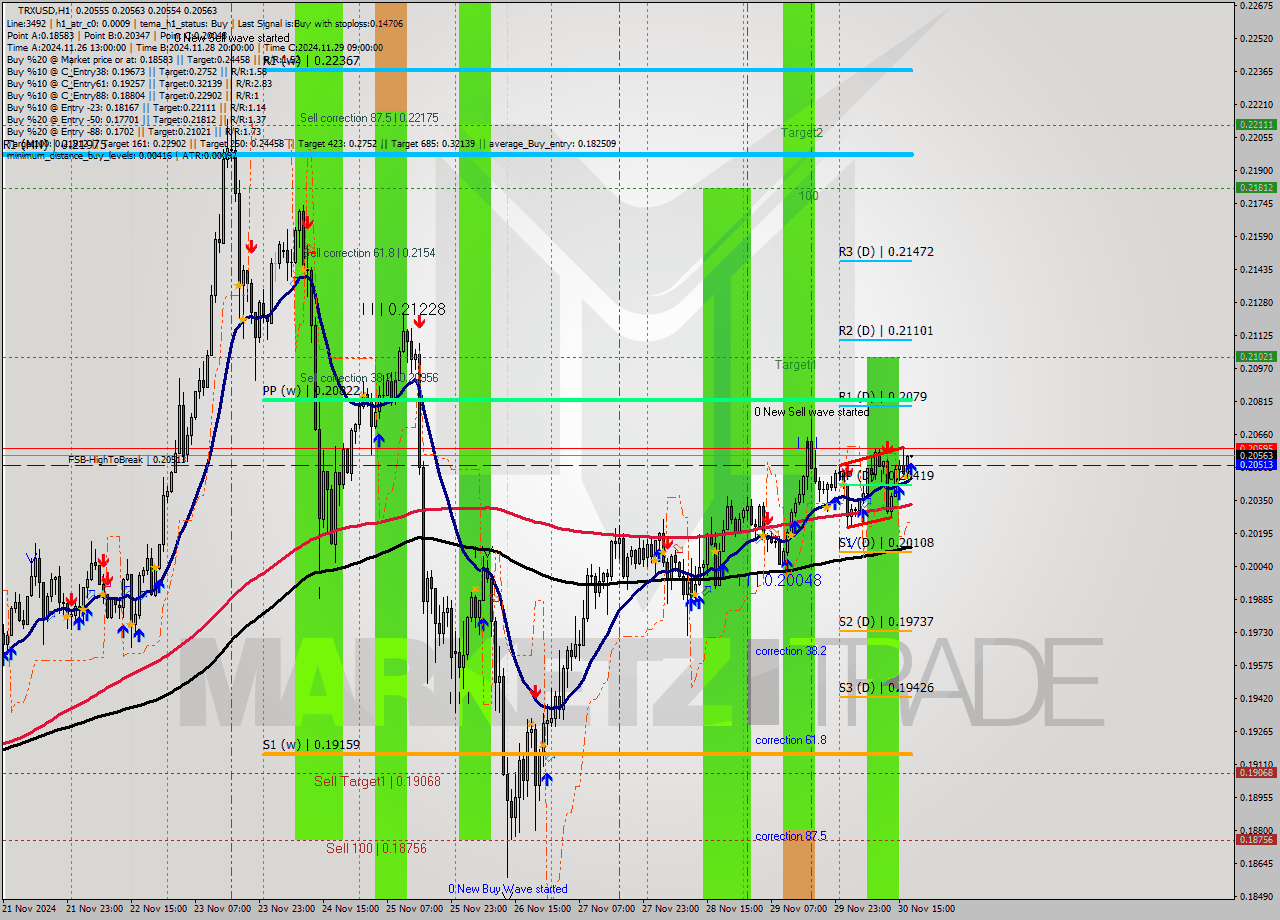Click the '23 Nov 07:00' time axis label

(x=222, y=909)
